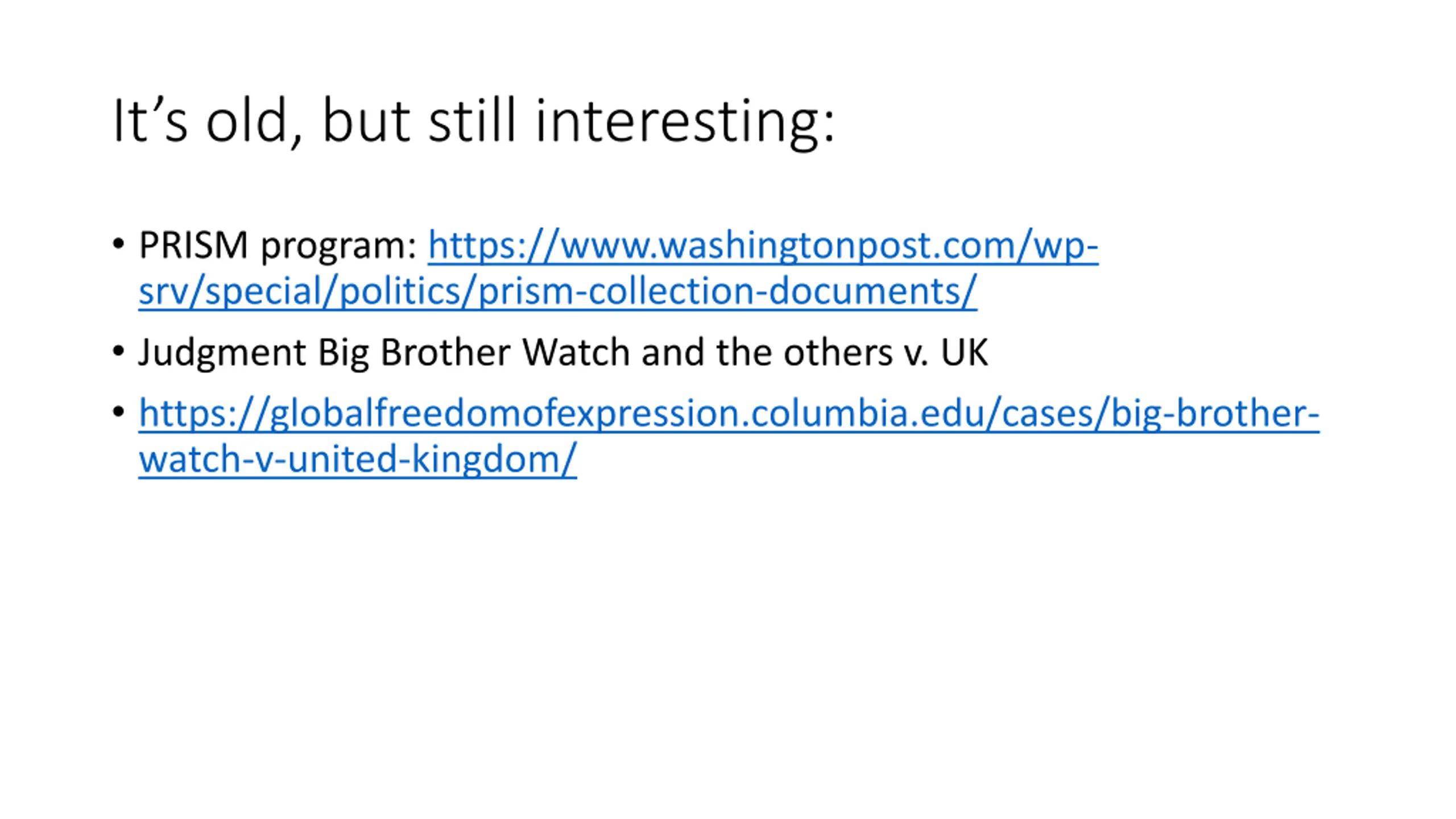
Task: Click the bullet point before the columbia.edu link
Action: coord(118,411)
